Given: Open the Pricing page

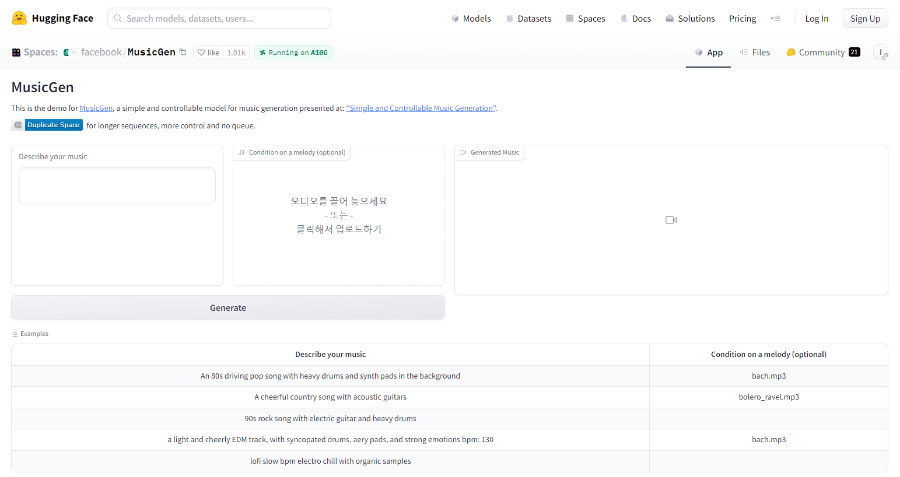Looking at the screenshot, I should 742,18.
